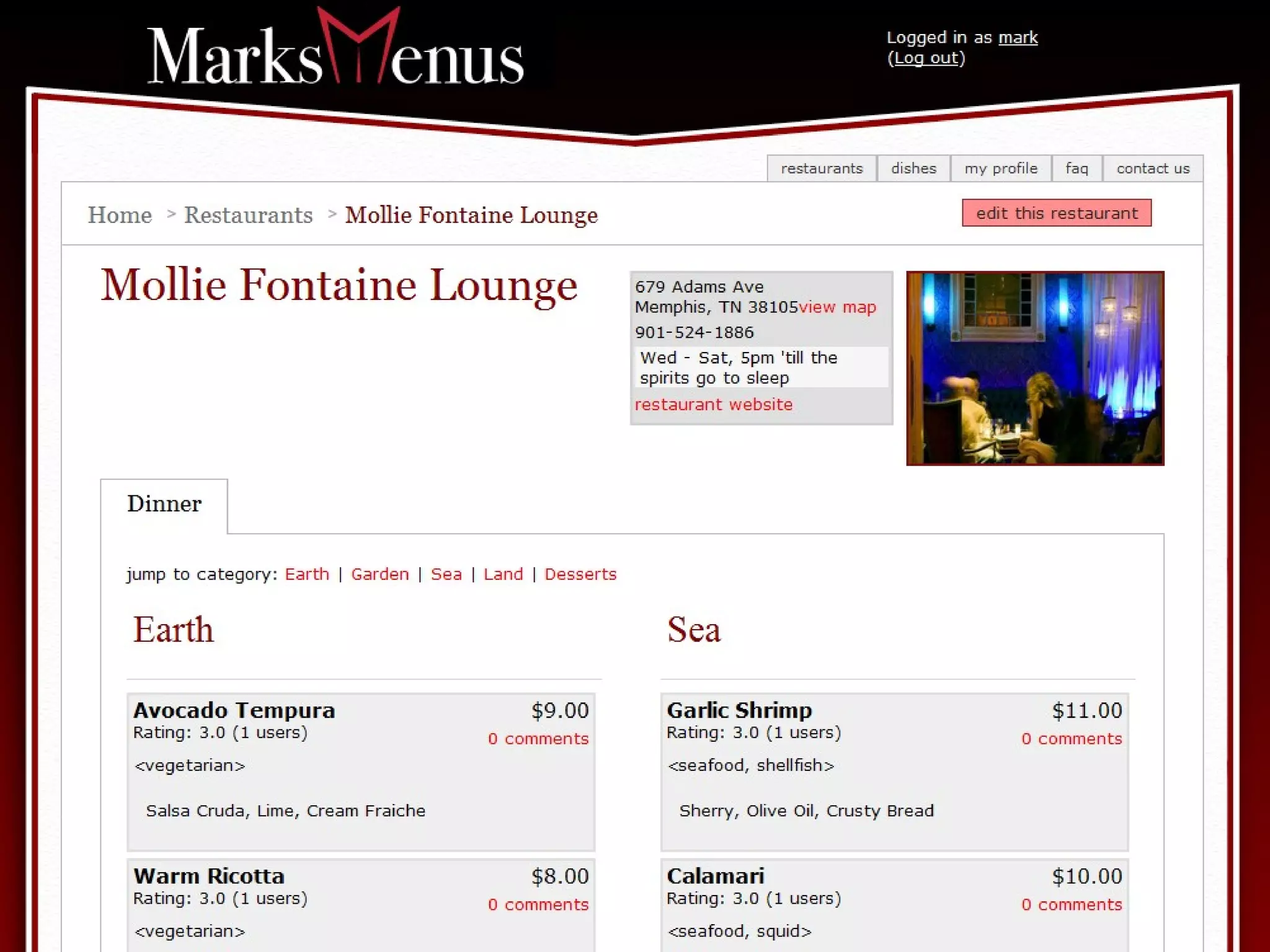Open the restaurant photo thumbnail

tap(1035, 368)
